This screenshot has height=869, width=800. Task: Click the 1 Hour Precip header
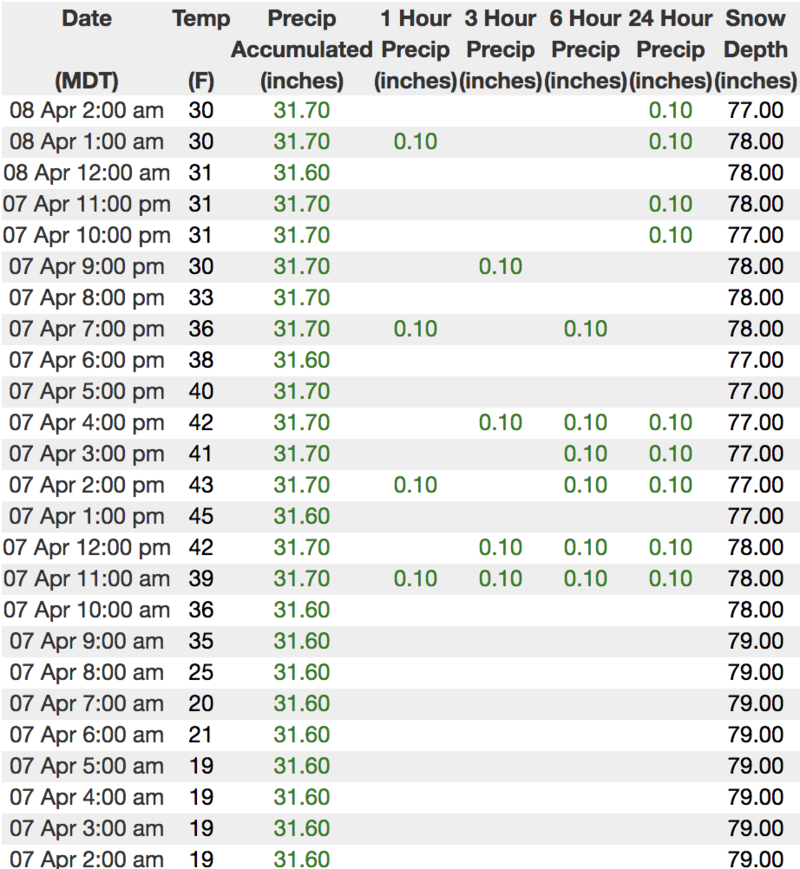tap(415, 49)
